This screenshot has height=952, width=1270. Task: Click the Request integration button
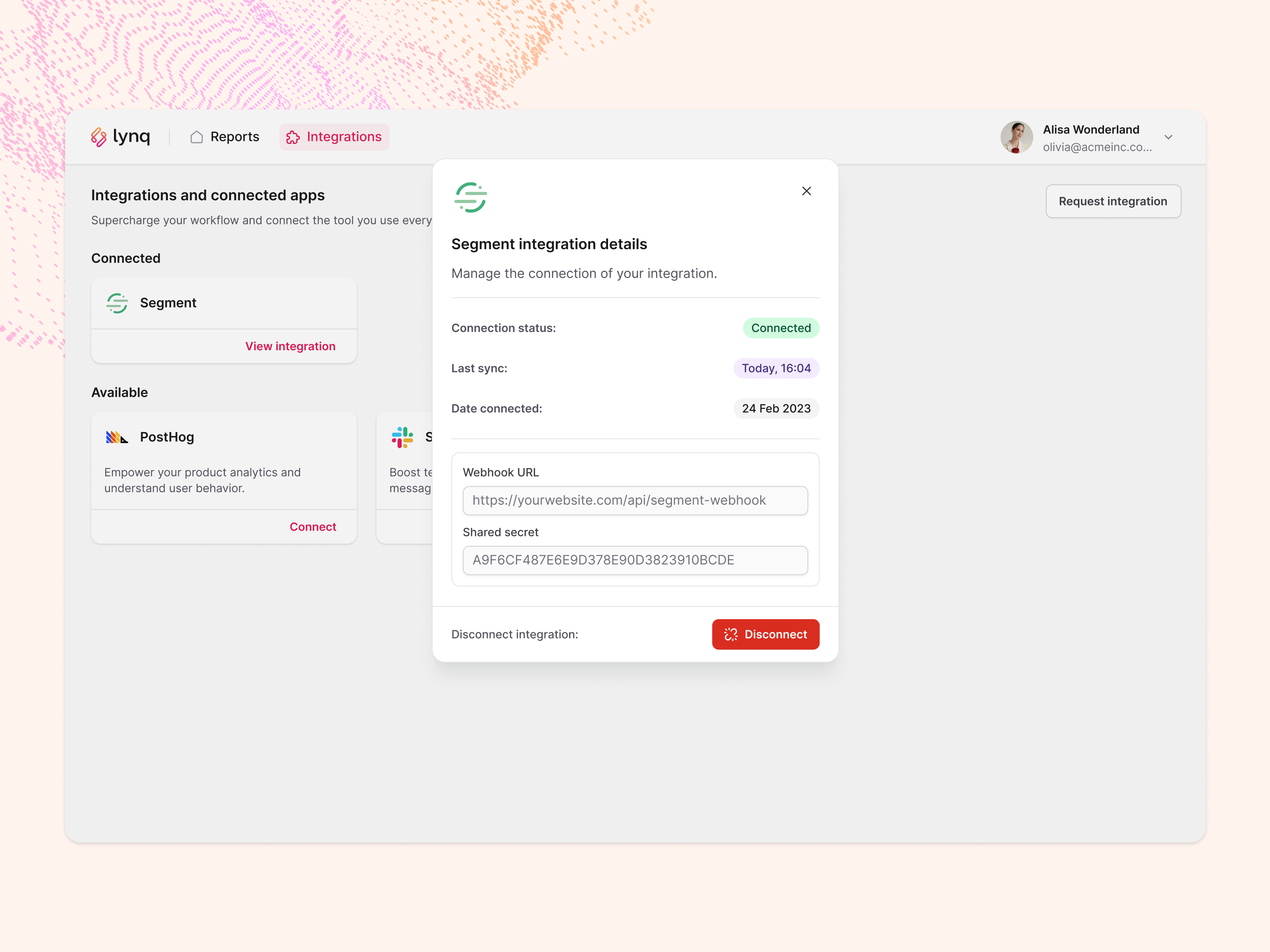click(1113, 201)
